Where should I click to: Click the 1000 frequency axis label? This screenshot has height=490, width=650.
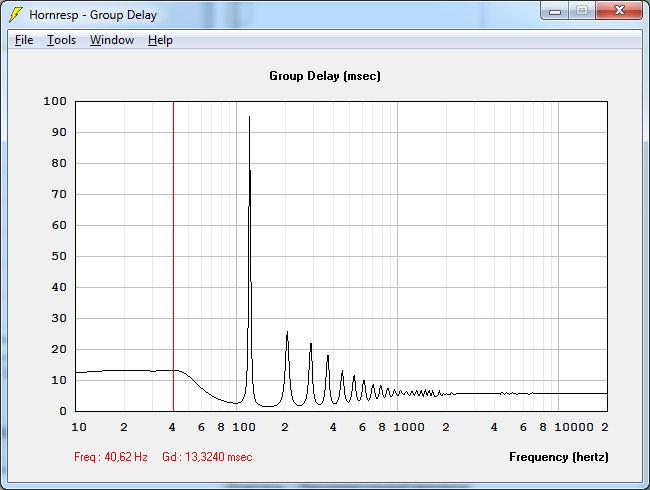click(409, 427)
